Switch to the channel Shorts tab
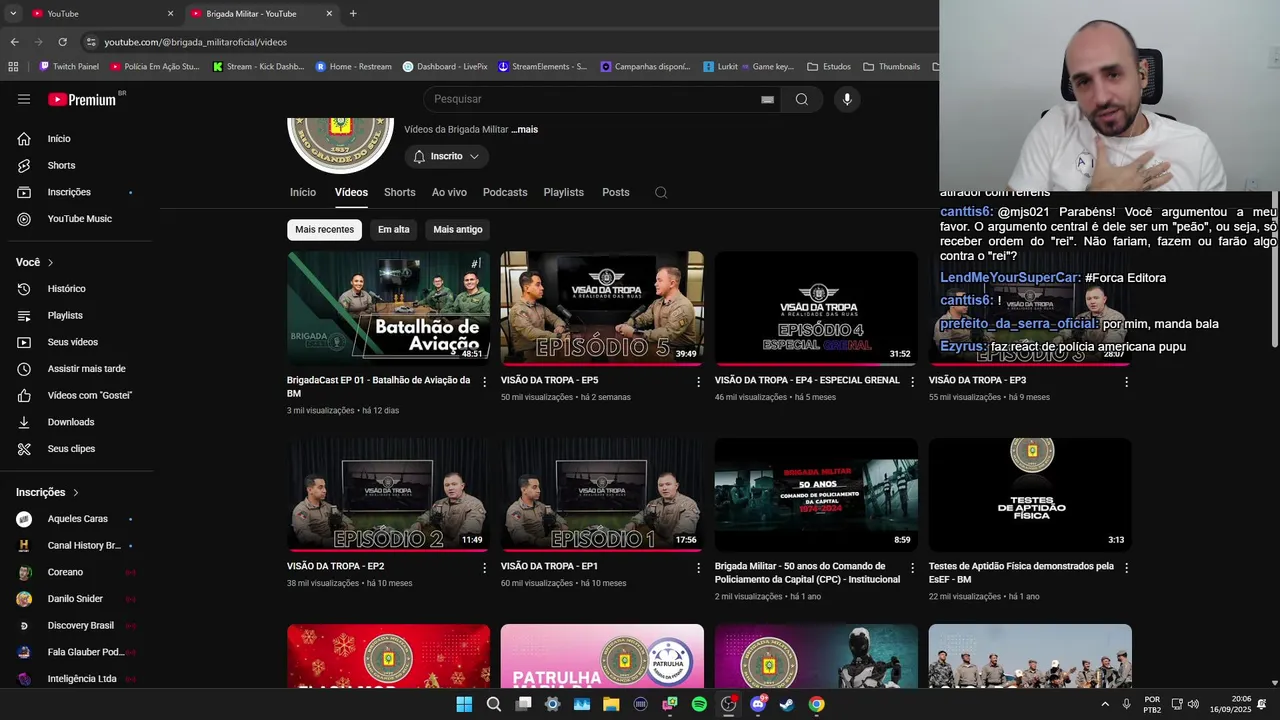This screenshot has width=1280, height=720. [x=400, y=193]
